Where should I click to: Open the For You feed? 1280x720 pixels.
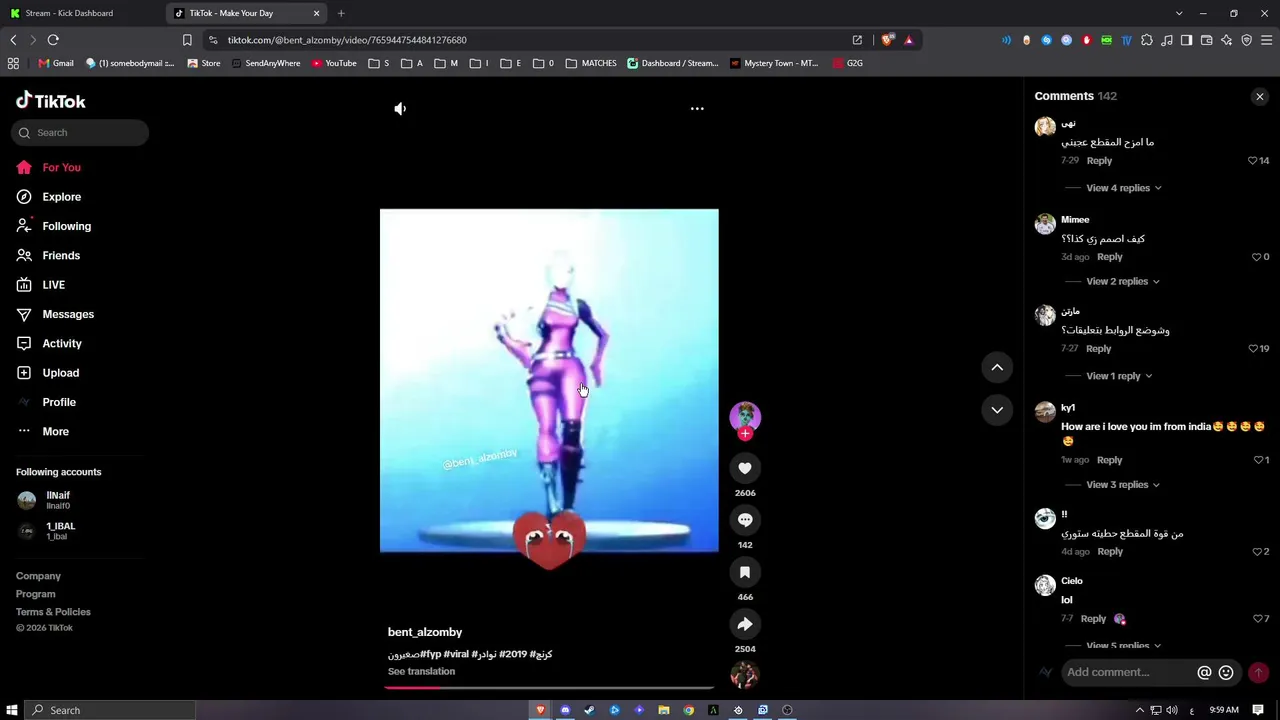[x=62, y=167]
